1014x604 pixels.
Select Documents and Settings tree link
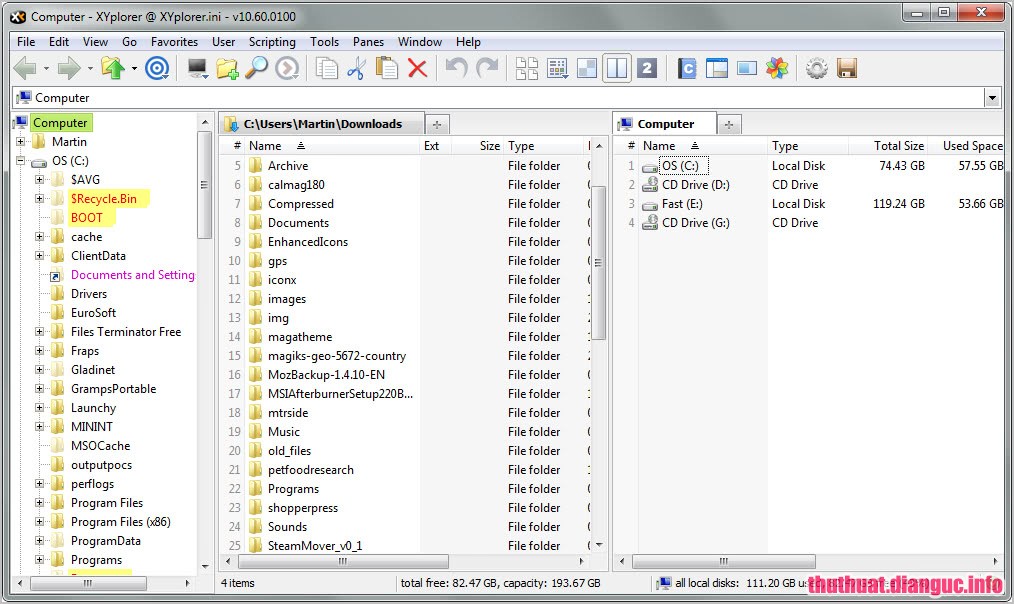click(x=133, y=275)
